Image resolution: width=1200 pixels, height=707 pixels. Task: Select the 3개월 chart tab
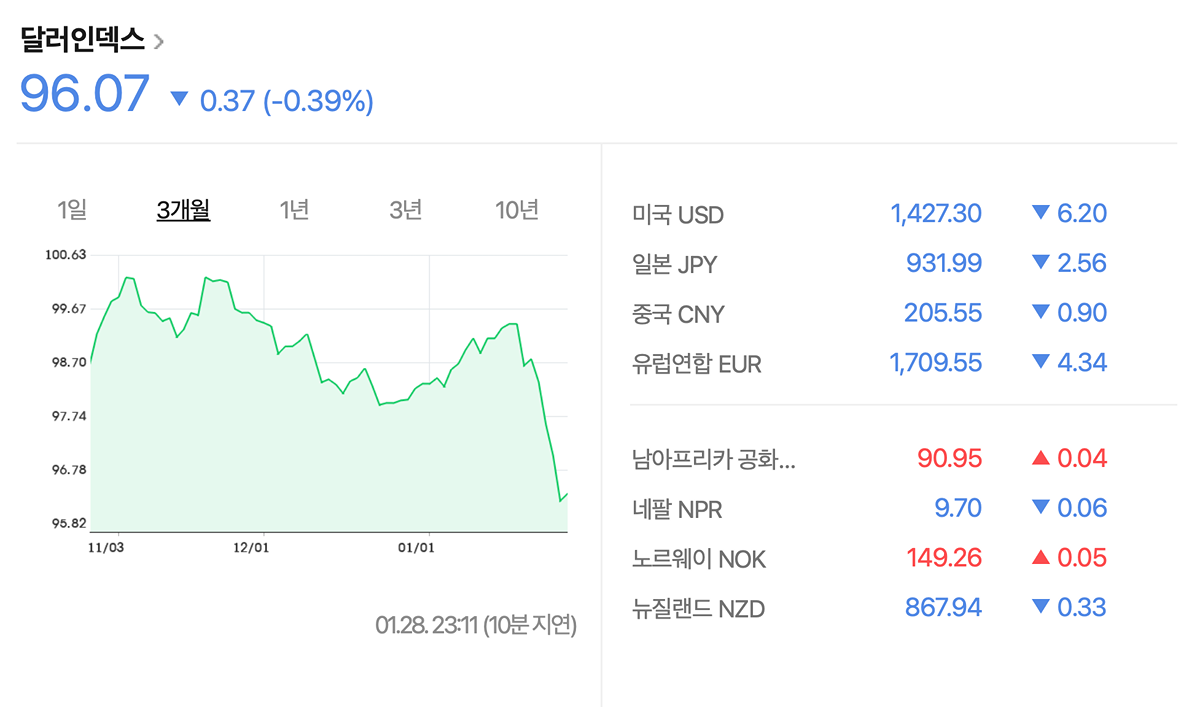(183, 210)
